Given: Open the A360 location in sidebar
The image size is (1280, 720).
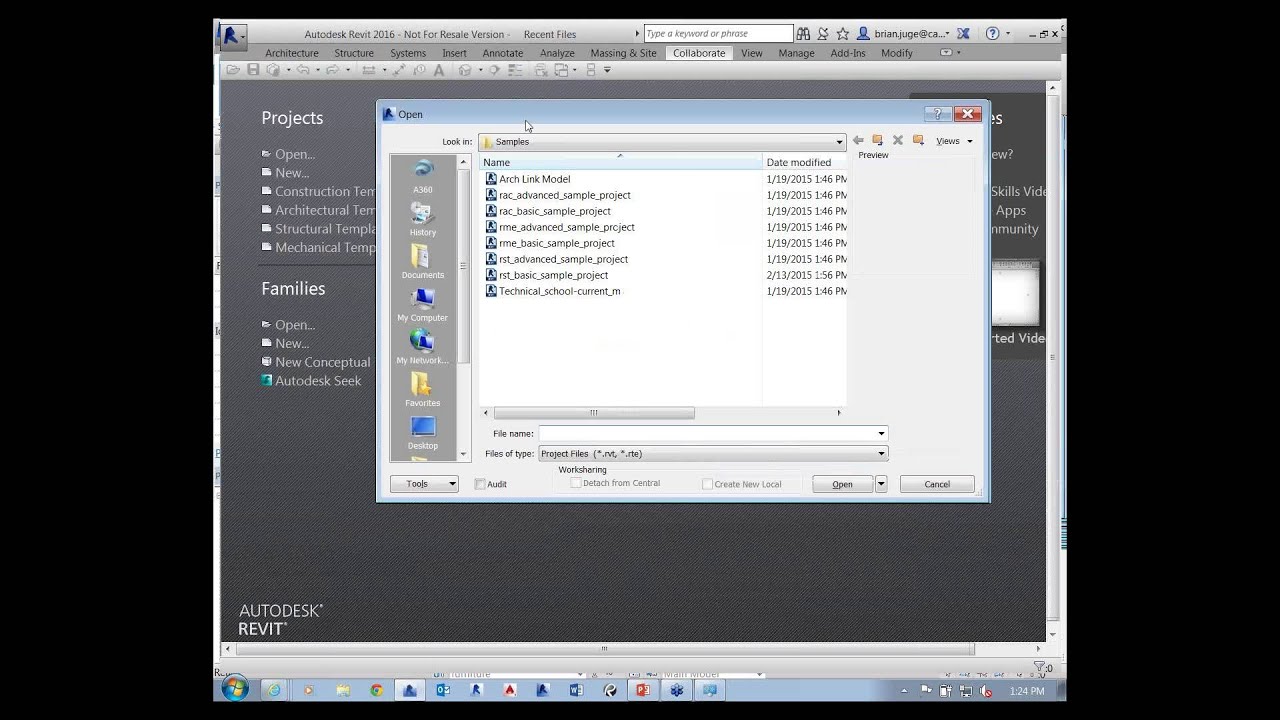Looking at the screenshot, I should click(x=423, y=175).
